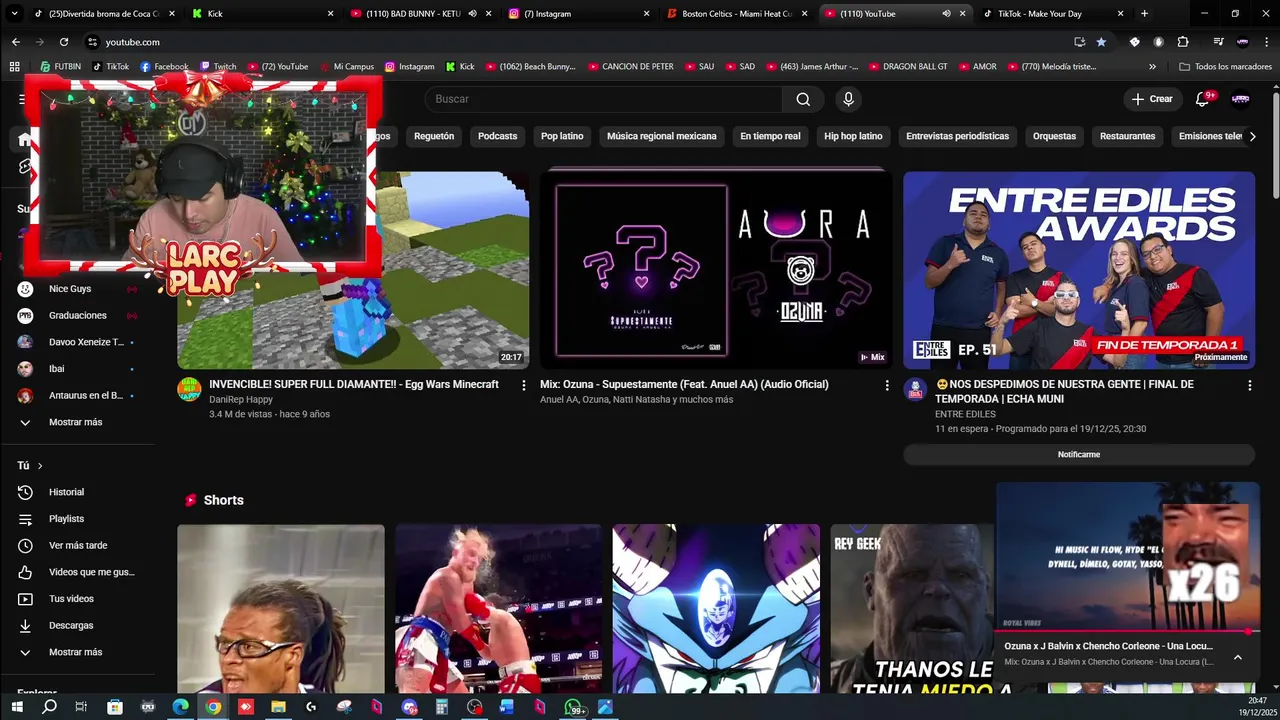Open Playlists in the sidebar
Image resolution: width=1280 pixels, height=720 pixels.
(67, 519)
